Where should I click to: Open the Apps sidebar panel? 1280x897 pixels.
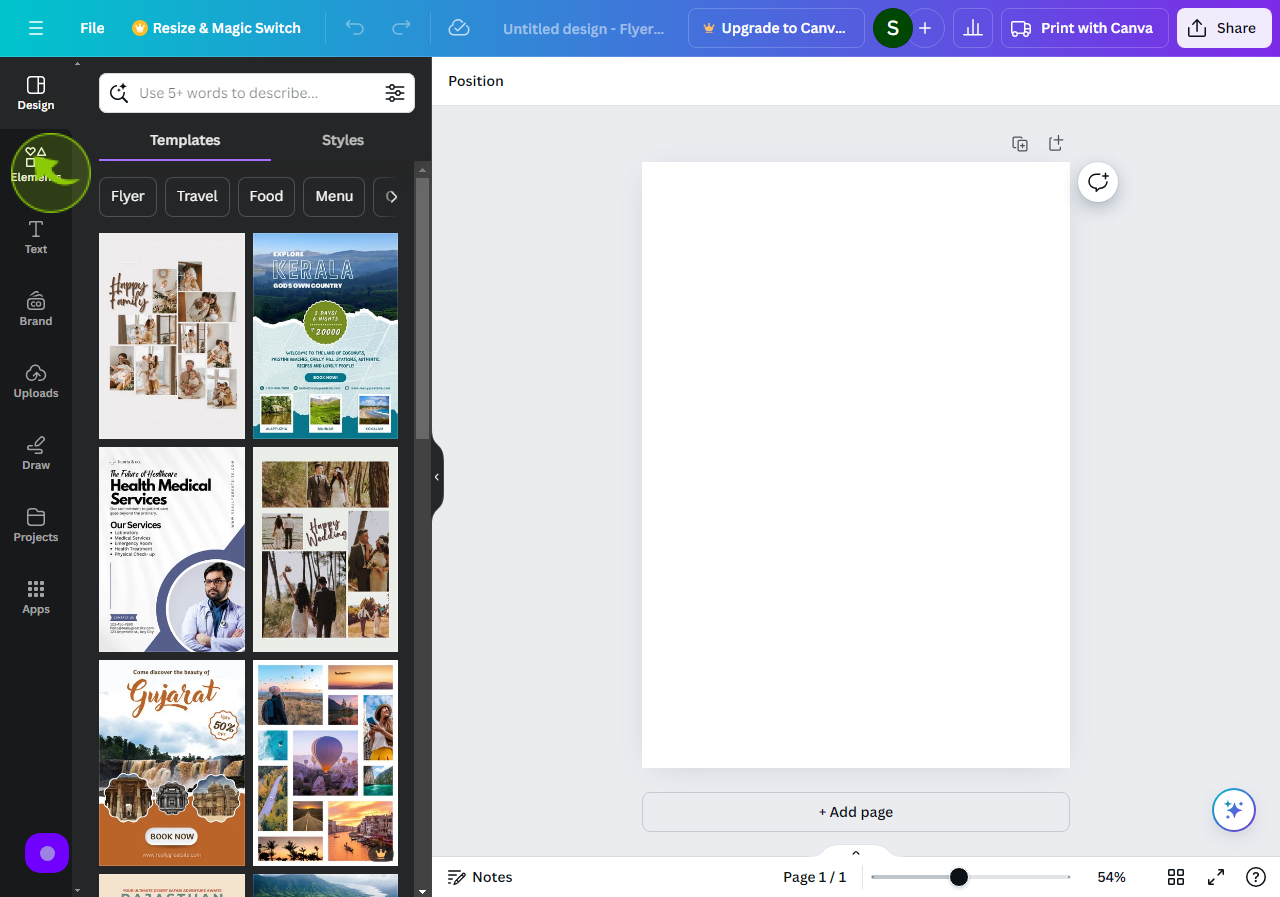pyautogui.click(x=36, y=597)
